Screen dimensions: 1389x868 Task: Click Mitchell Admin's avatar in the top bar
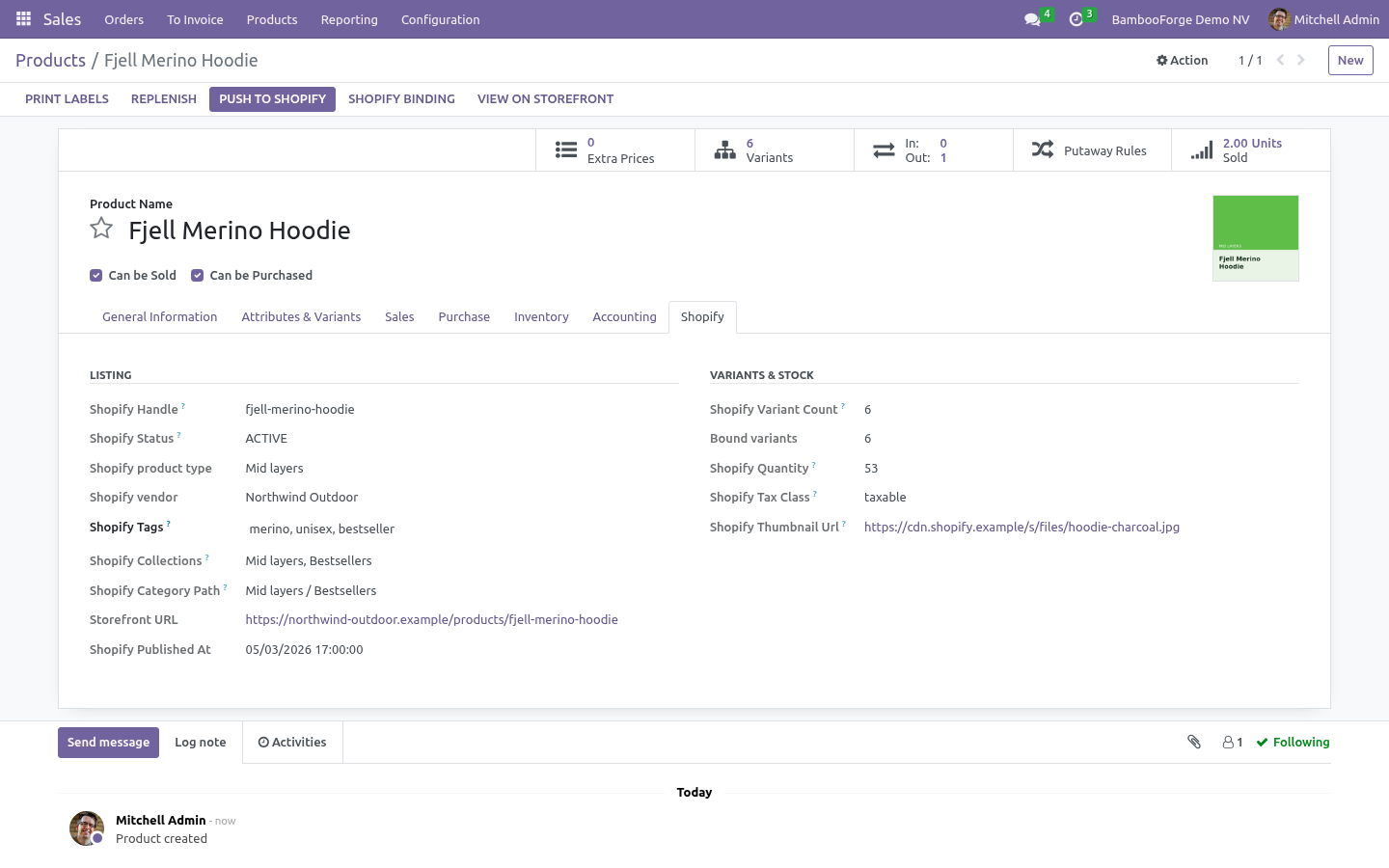(1279, 19)
